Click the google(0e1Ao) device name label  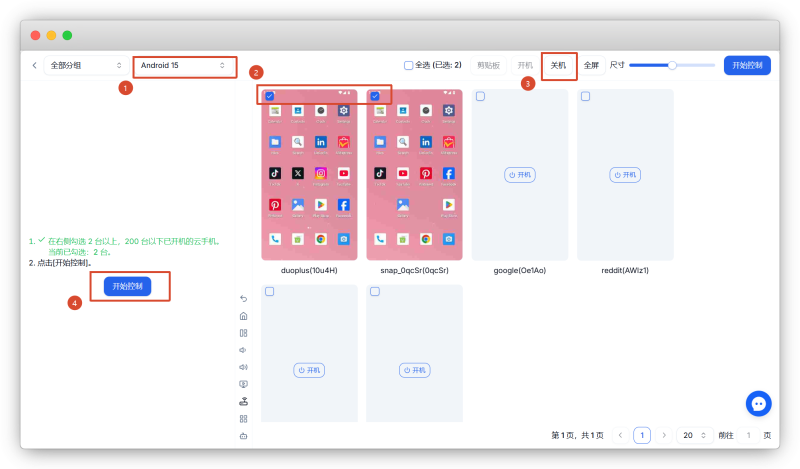pyautogui.click(x=519, y=270)
